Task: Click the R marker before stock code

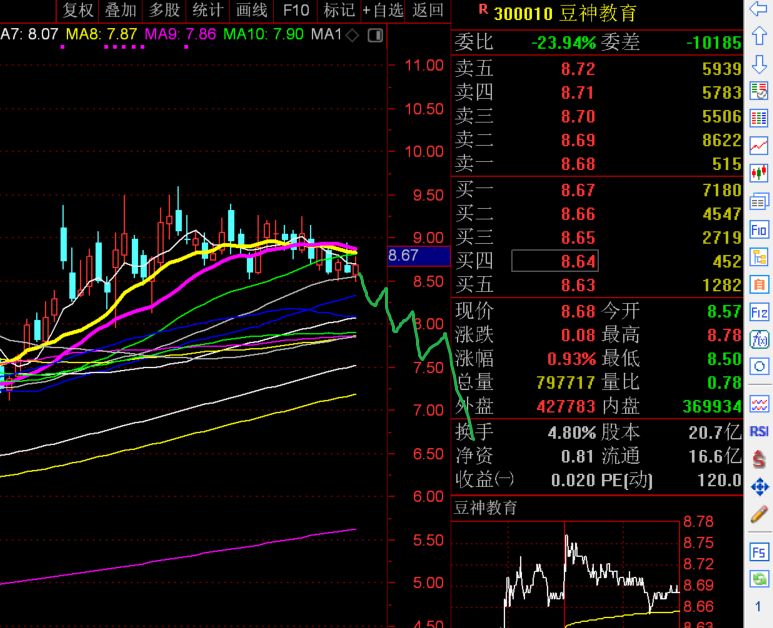Action: tap(483, 9)
